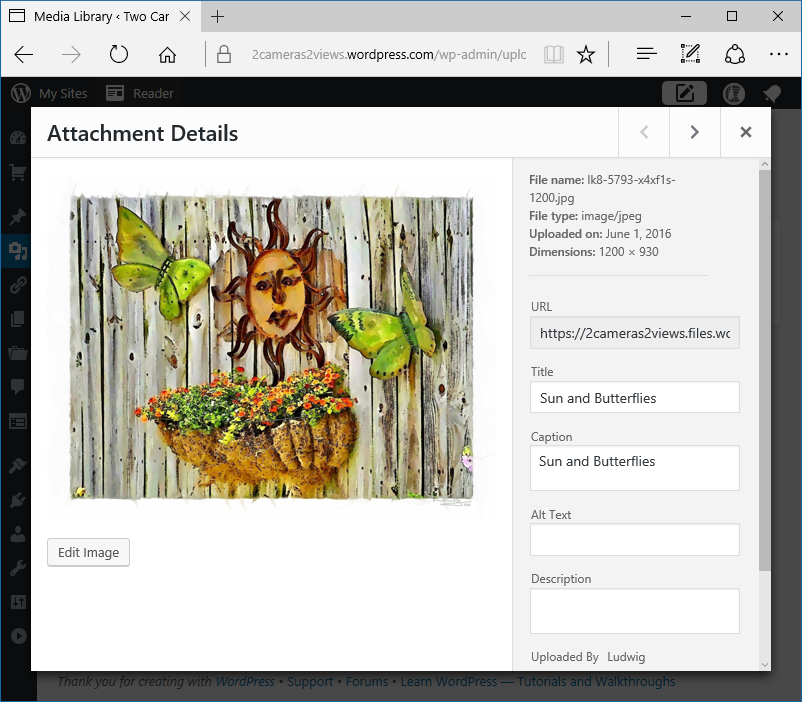This screenshot has width=802, height=702.
Task: Show next attachment with right chevron
Action: click(x=695, y=132)
